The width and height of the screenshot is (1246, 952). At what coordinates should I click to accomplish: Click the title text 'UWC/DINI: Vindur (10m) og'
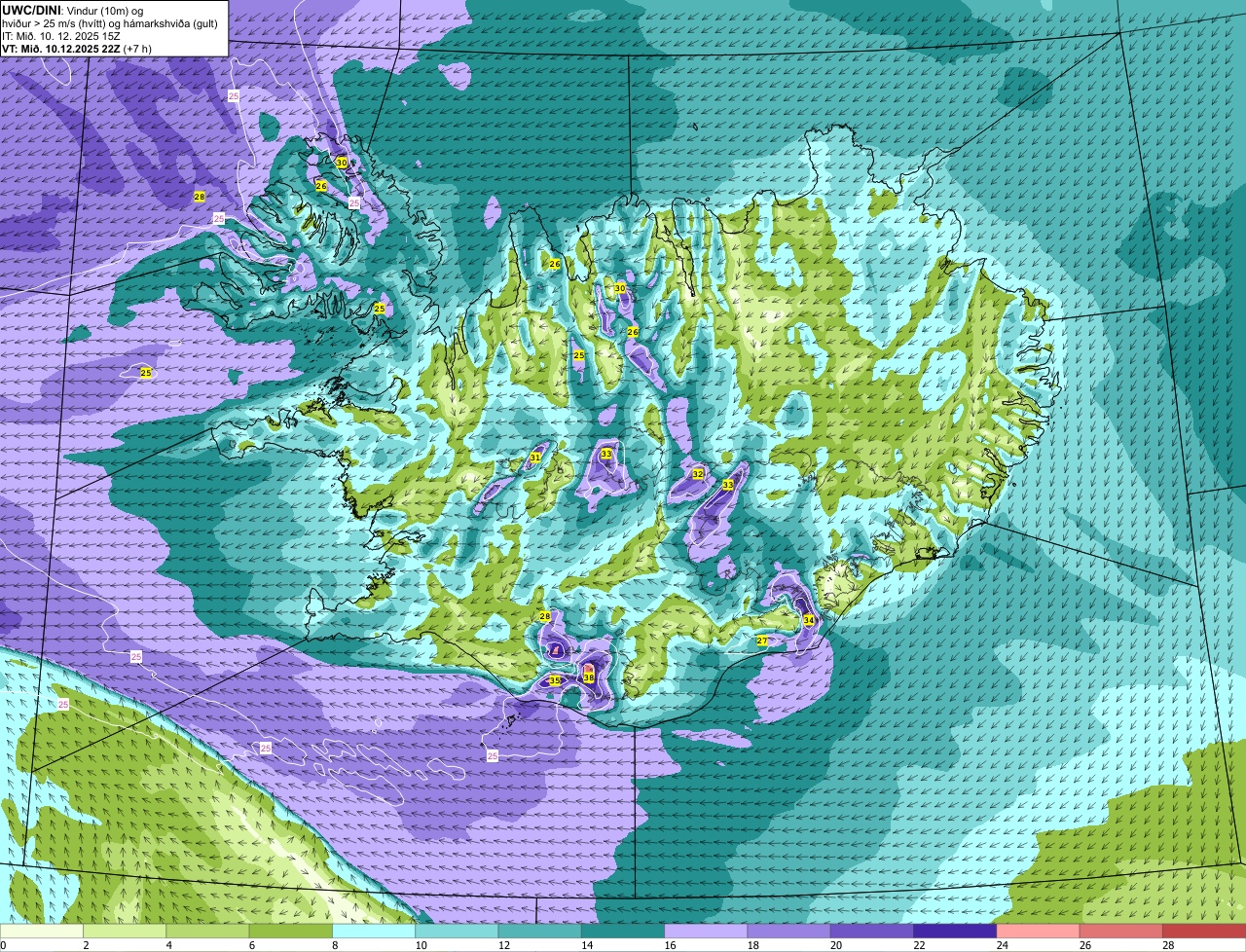coord(72,11)
